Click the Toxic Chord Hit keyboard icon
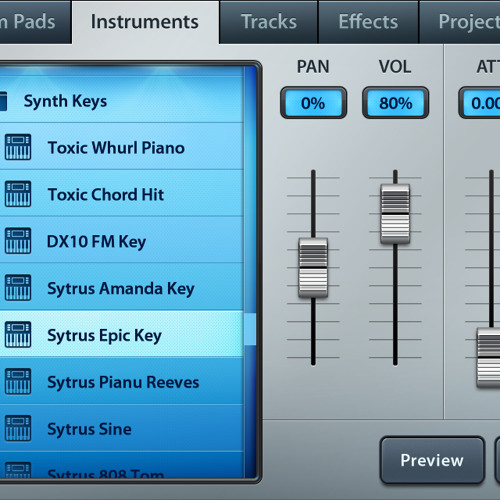 [x=18, y=194]
